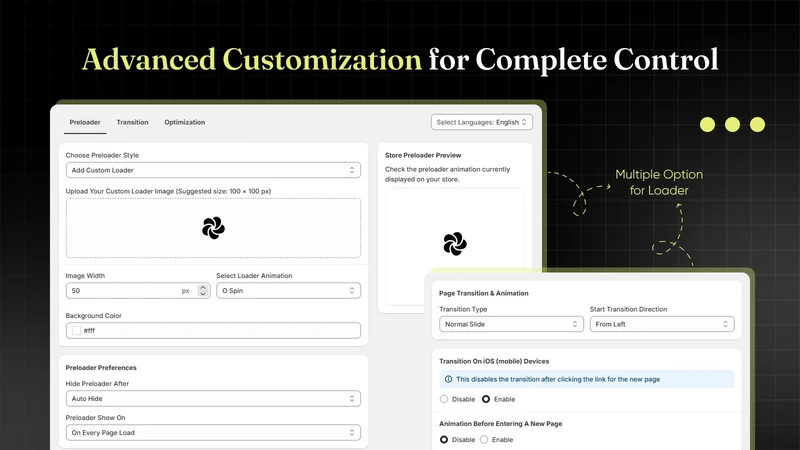Click the spiral icon in Store Preloader Preview
800x450 pixels.
pos(455,244)
